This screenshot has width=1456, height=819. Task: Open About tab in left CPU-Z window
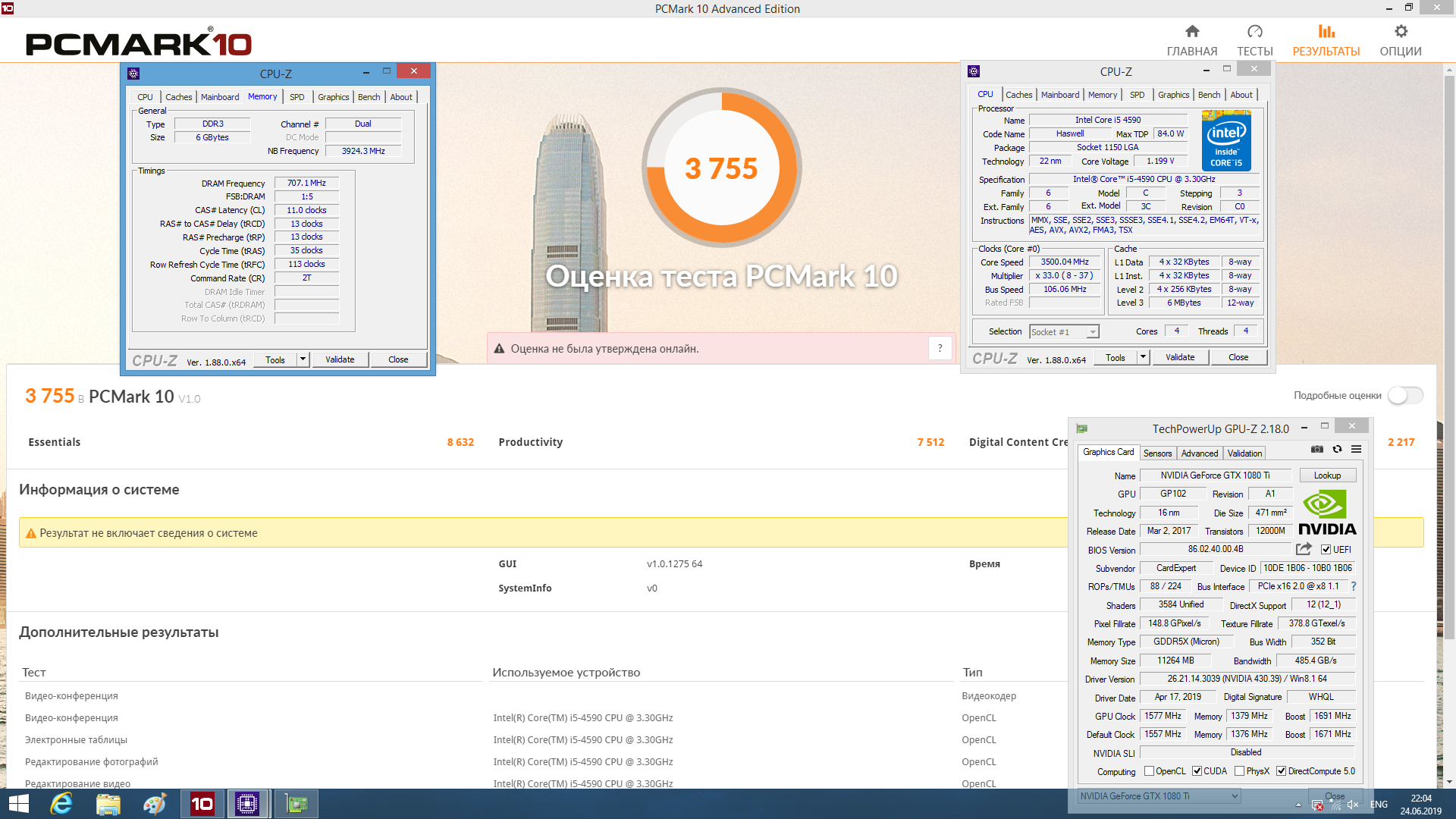(401, 97)
